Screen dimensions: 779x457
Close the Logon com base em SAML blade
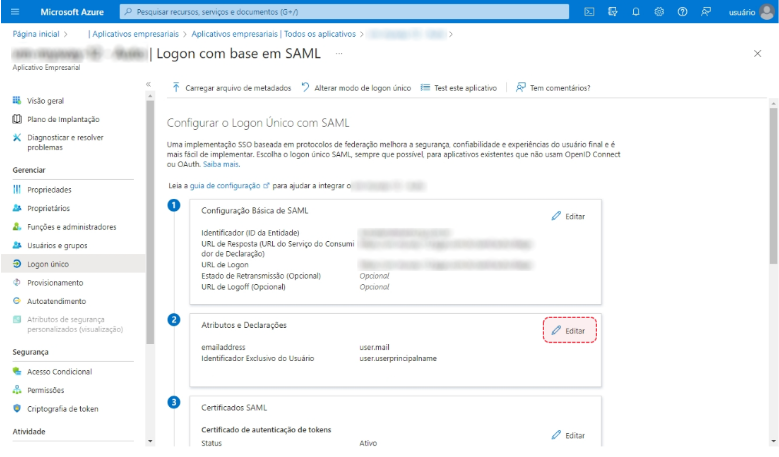pyautogui.click(x=757, y=54)
